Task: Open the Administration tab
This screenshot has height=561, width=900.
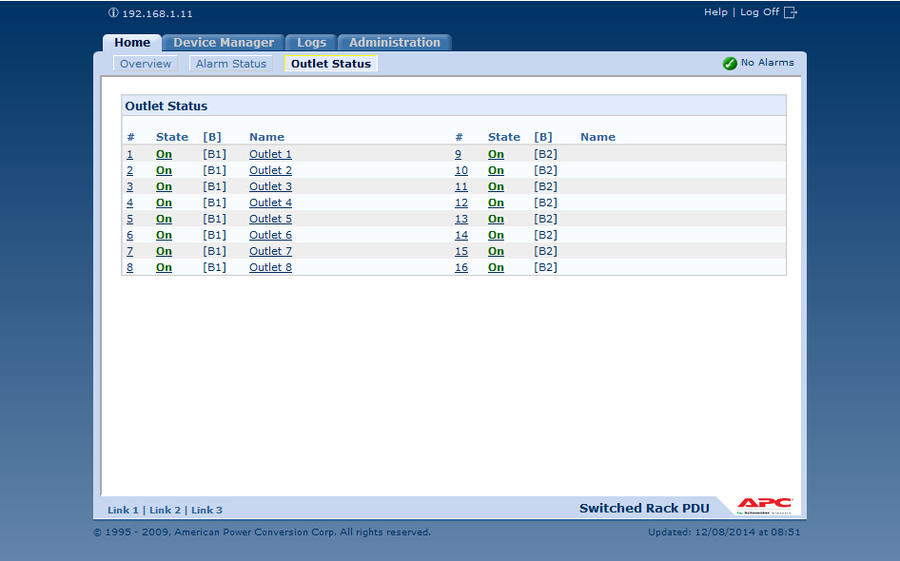Action: click(394, 42)
